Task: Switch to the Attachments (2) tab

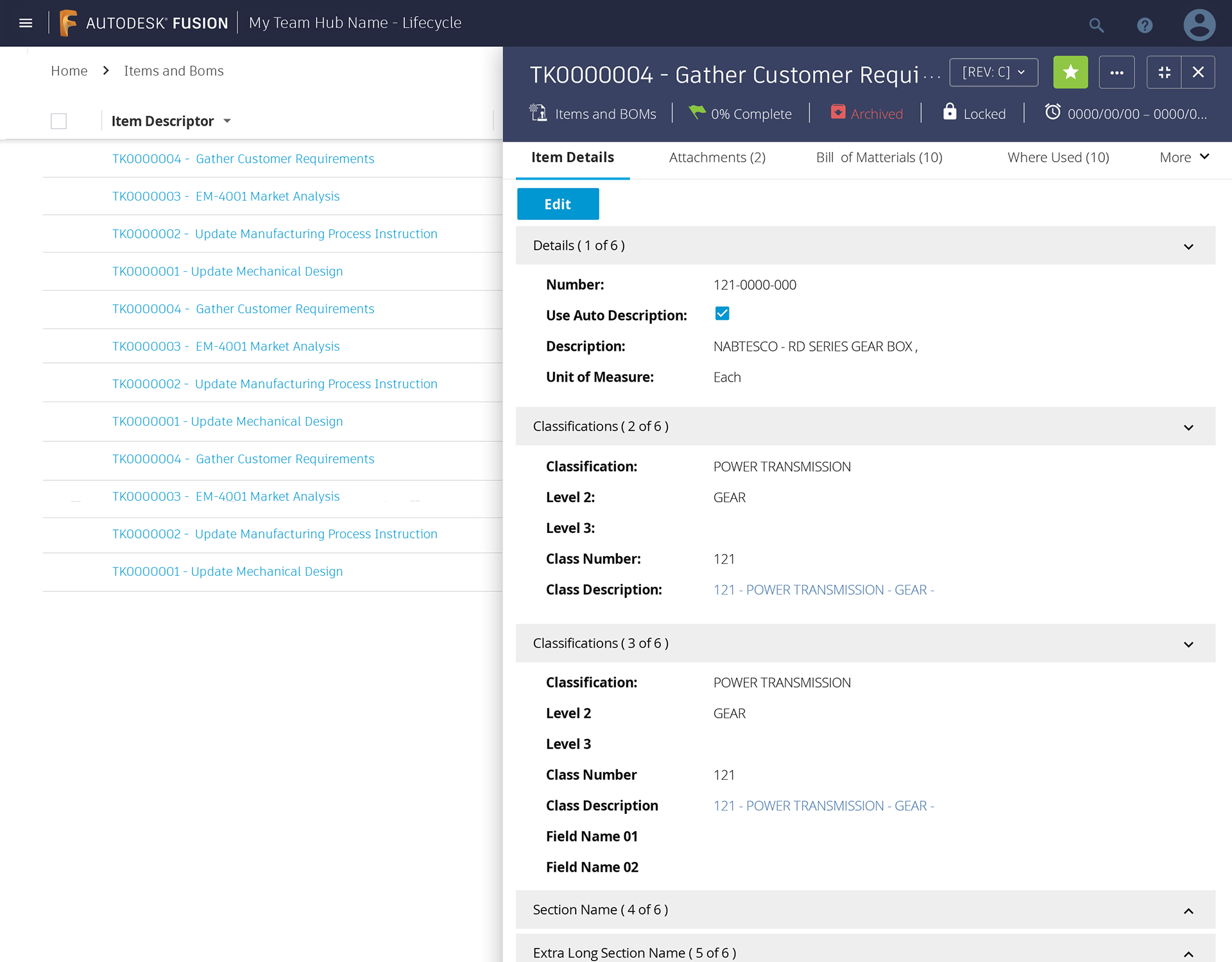Action: (717, 158)
